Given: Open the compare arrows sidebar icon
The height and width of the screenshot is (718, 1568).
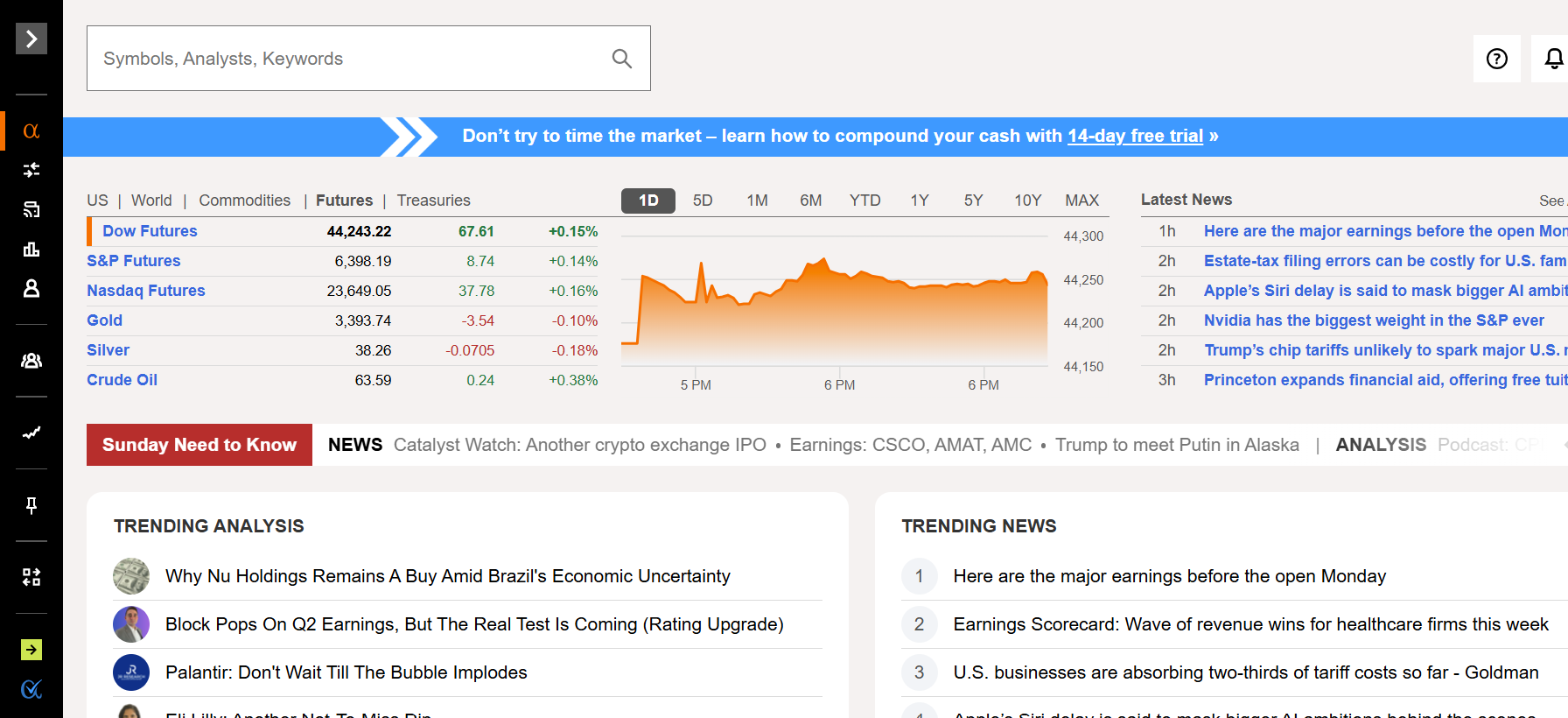Looking at the screenshot, I should pyautogui.click(x=31, y=170).
